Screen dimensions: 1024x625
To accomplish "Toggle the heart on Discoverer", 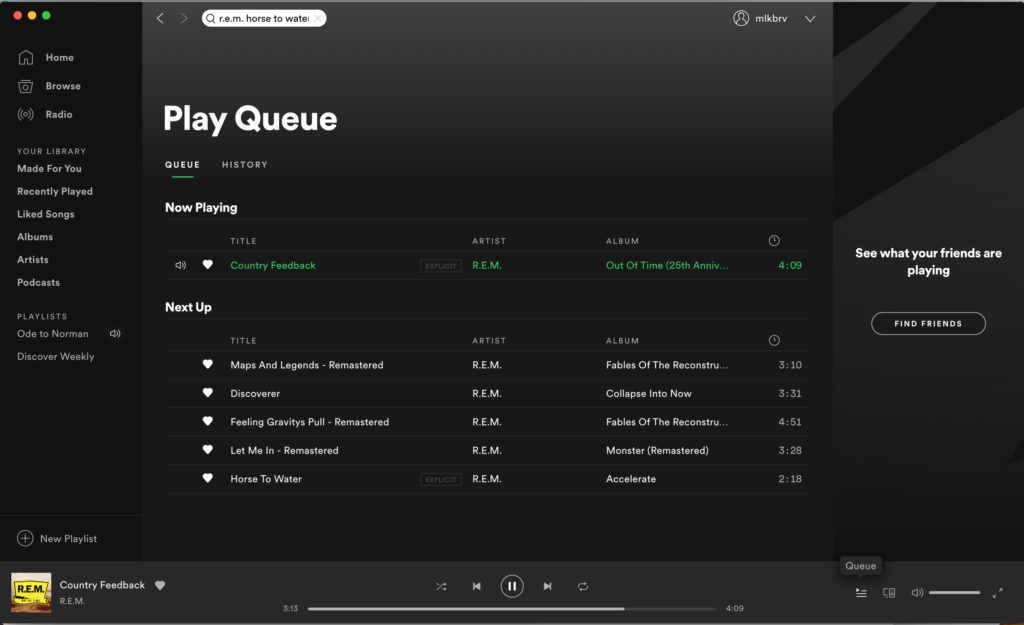I will click(x=208, y=393).
